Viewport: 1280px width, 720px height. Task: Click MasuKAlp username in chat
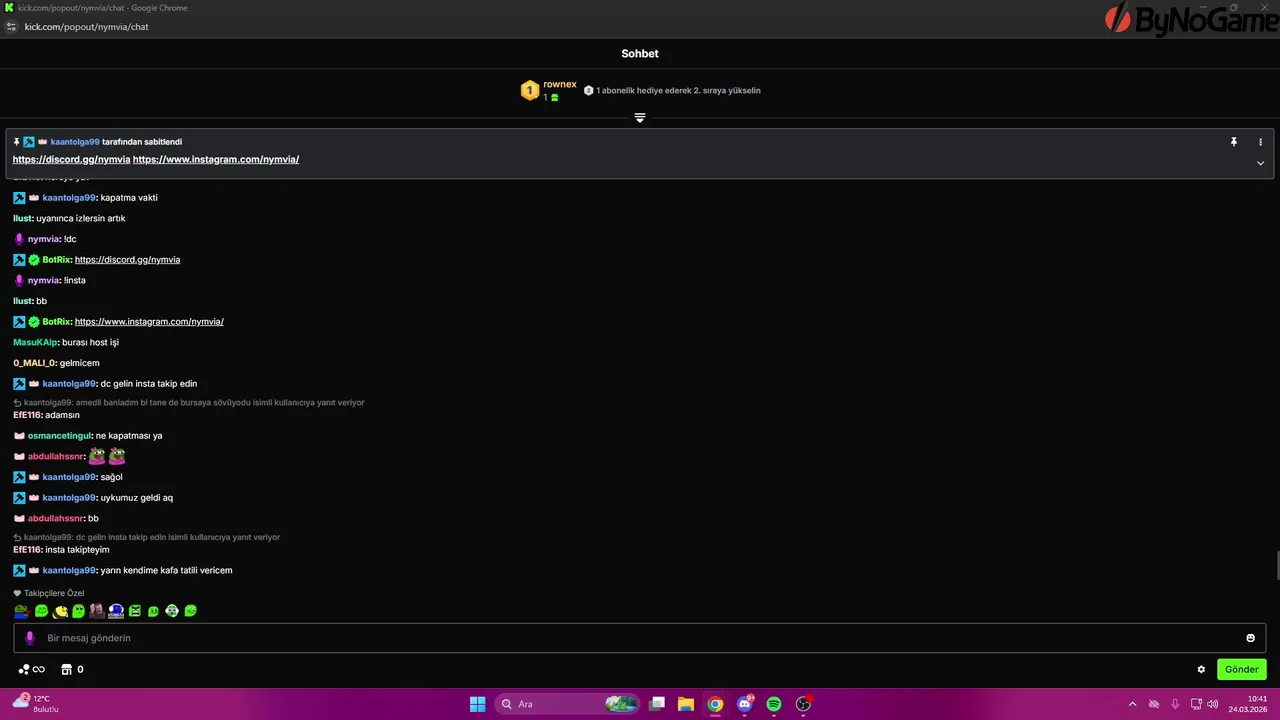[35, 343]
